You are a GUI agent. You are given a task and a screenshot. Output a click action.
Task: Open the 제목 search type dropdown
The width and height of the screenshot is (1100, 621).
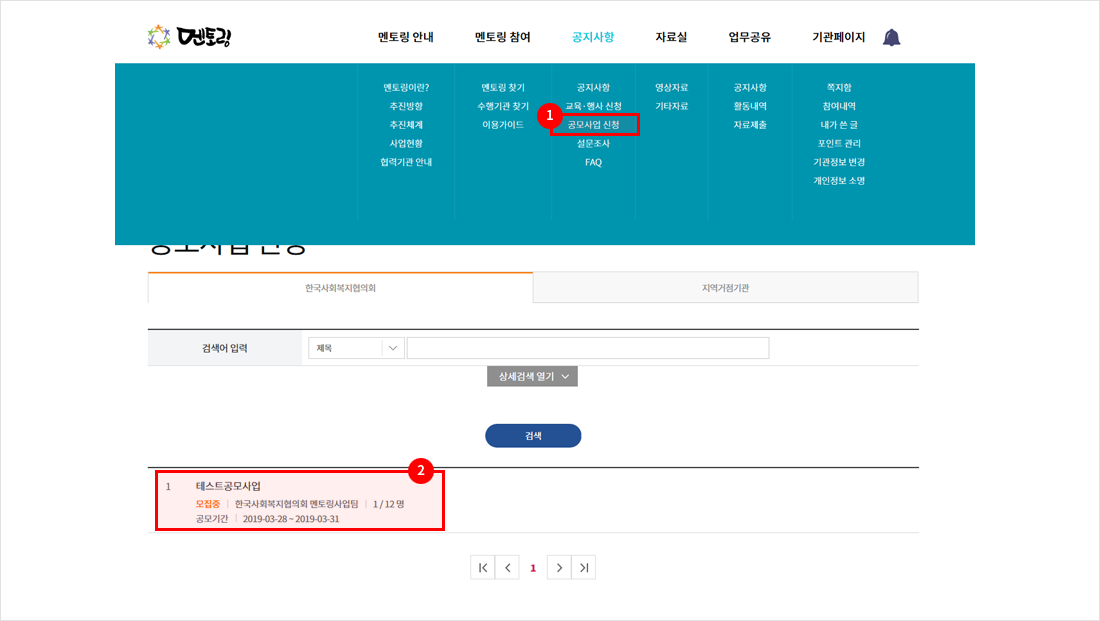pos(355,348)
